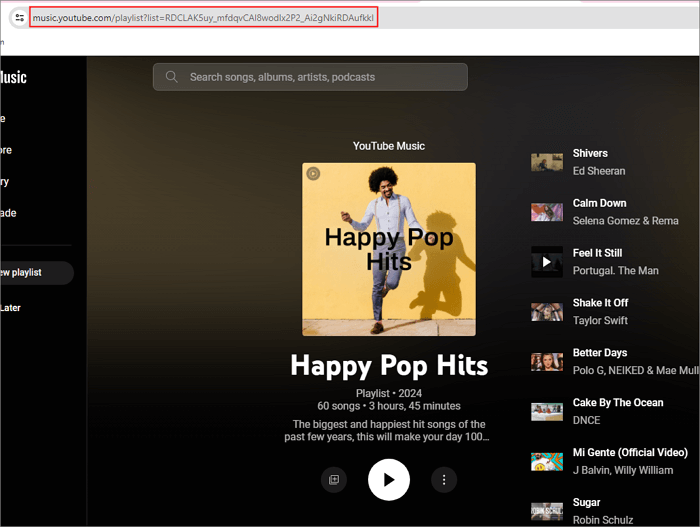Open the three-dot more options menu

click(444, 480)
